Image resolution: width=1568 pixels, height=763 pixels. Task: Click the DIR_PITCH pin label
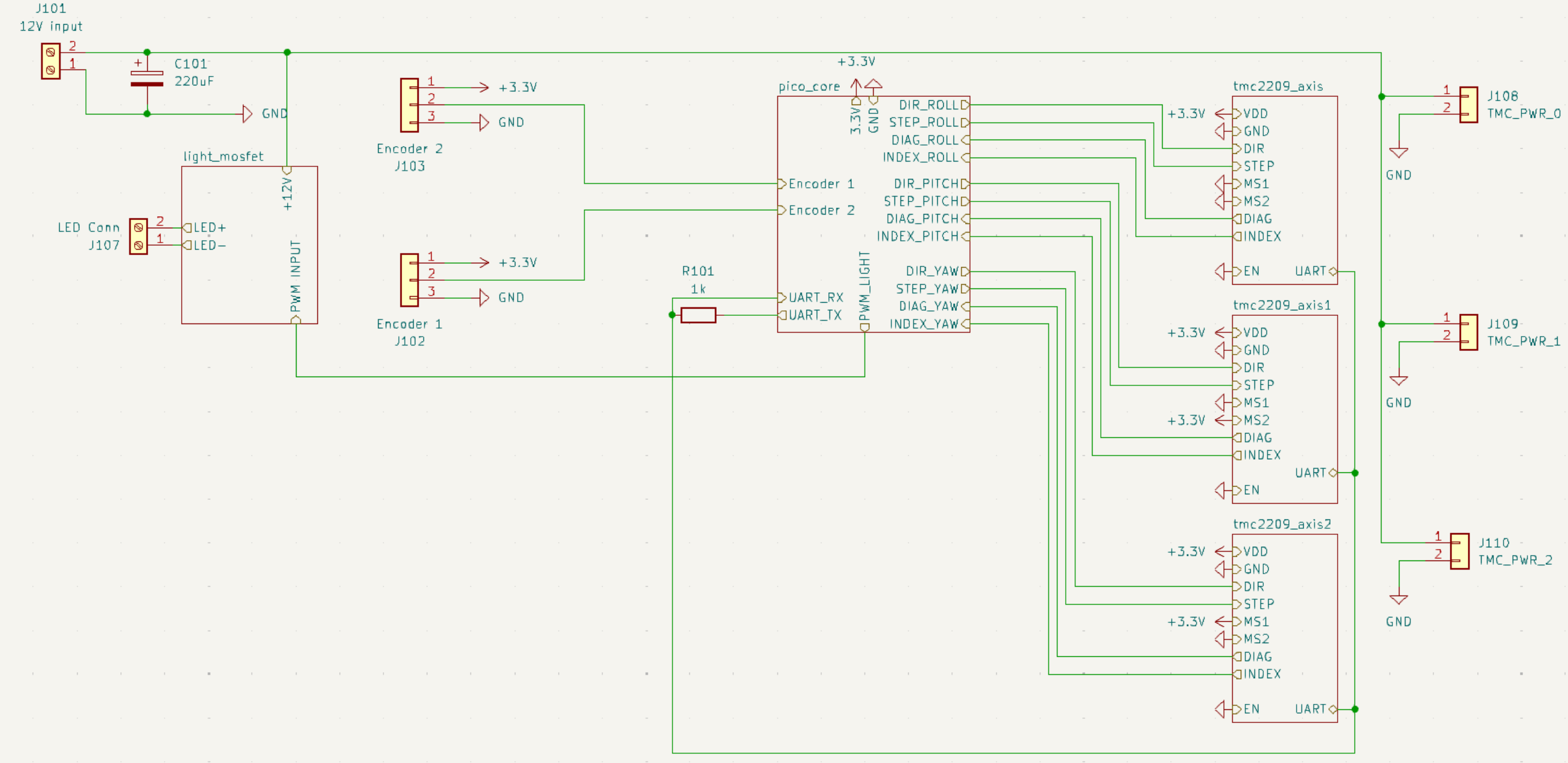(932, 184)
